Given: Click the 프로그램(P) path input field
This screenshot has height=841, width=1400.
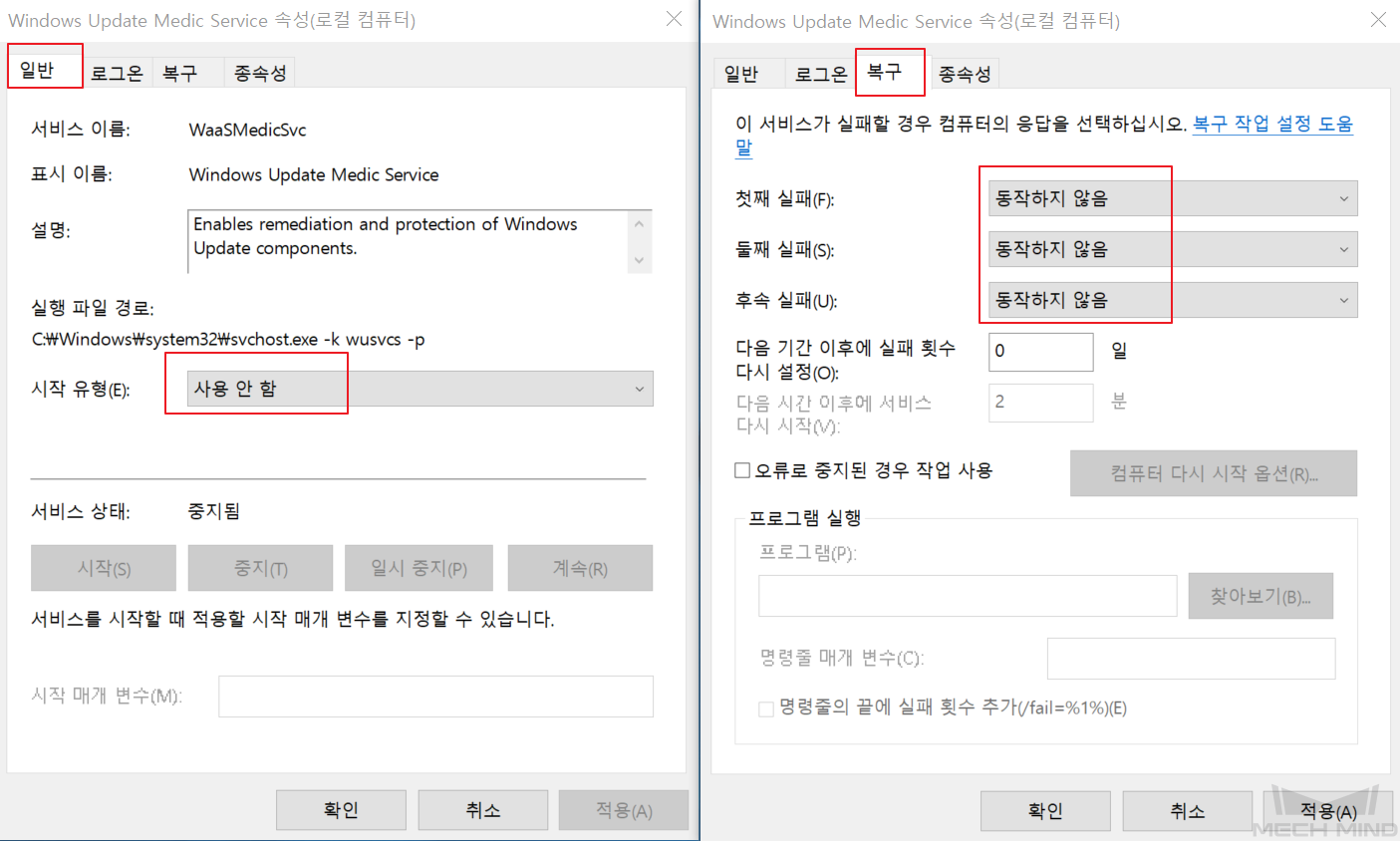Looking at the screenshot, I should [x=968, y=596].
